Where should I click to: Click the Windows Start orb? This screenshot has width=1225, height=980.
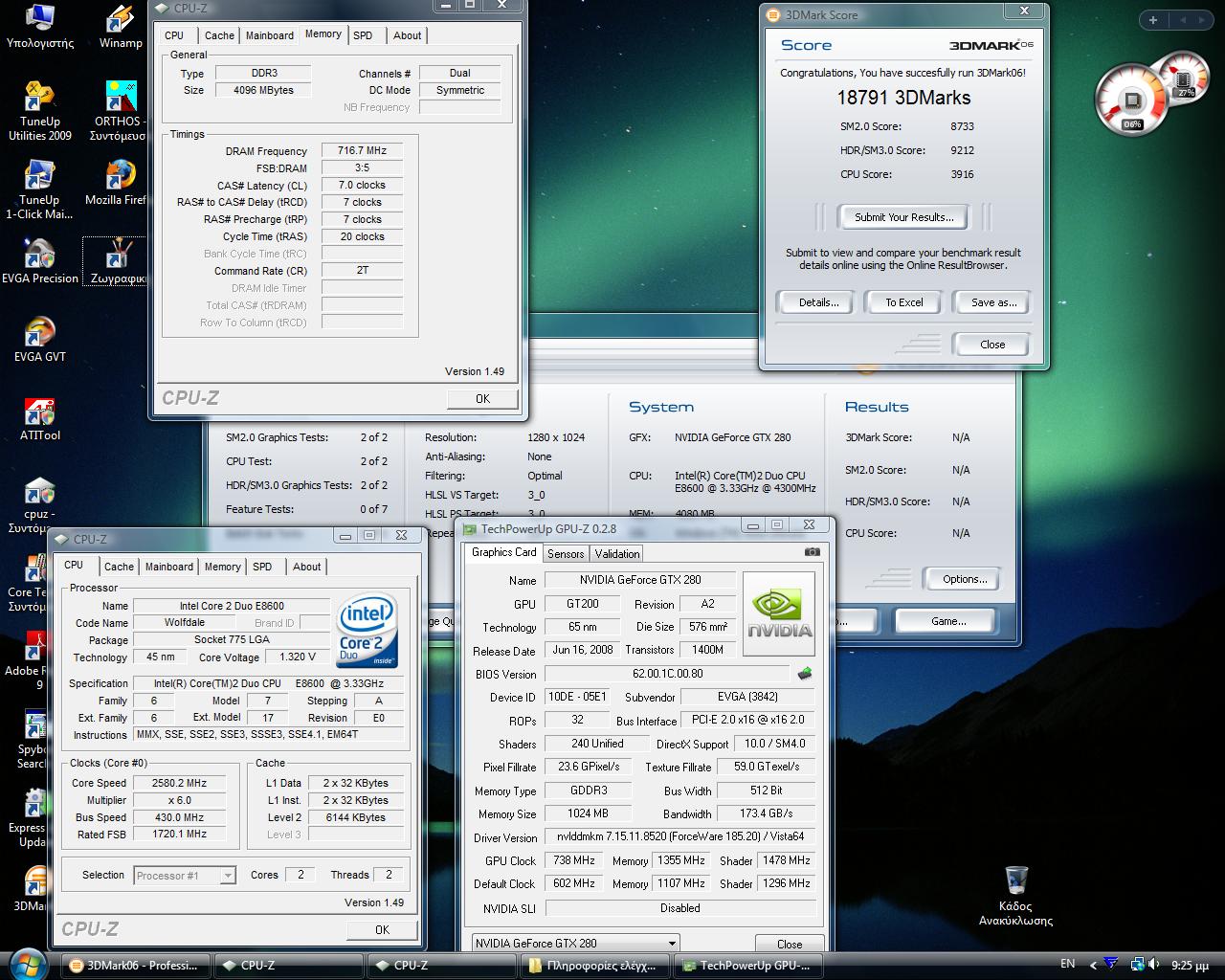point(26,963)
